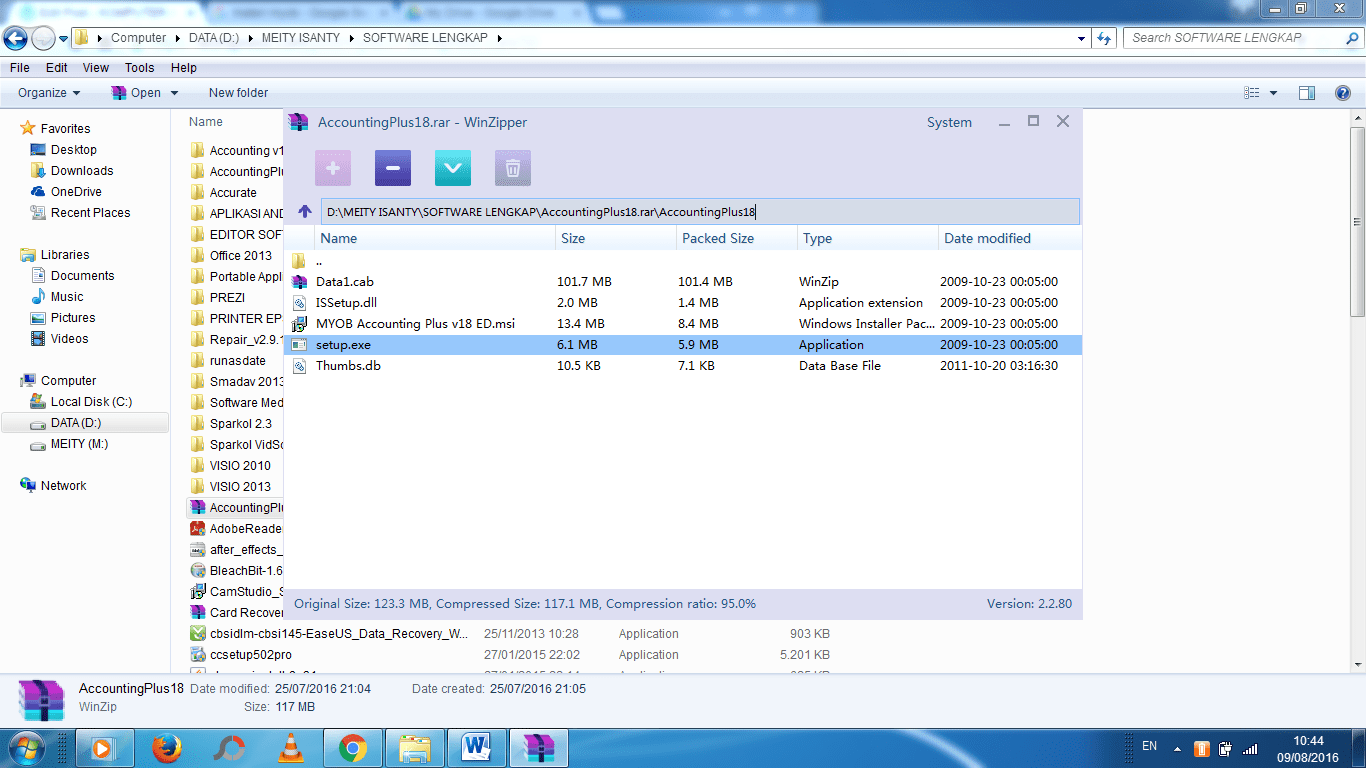
Task: Open the Organize dropdown in Explorer
Action: [49, 93]
